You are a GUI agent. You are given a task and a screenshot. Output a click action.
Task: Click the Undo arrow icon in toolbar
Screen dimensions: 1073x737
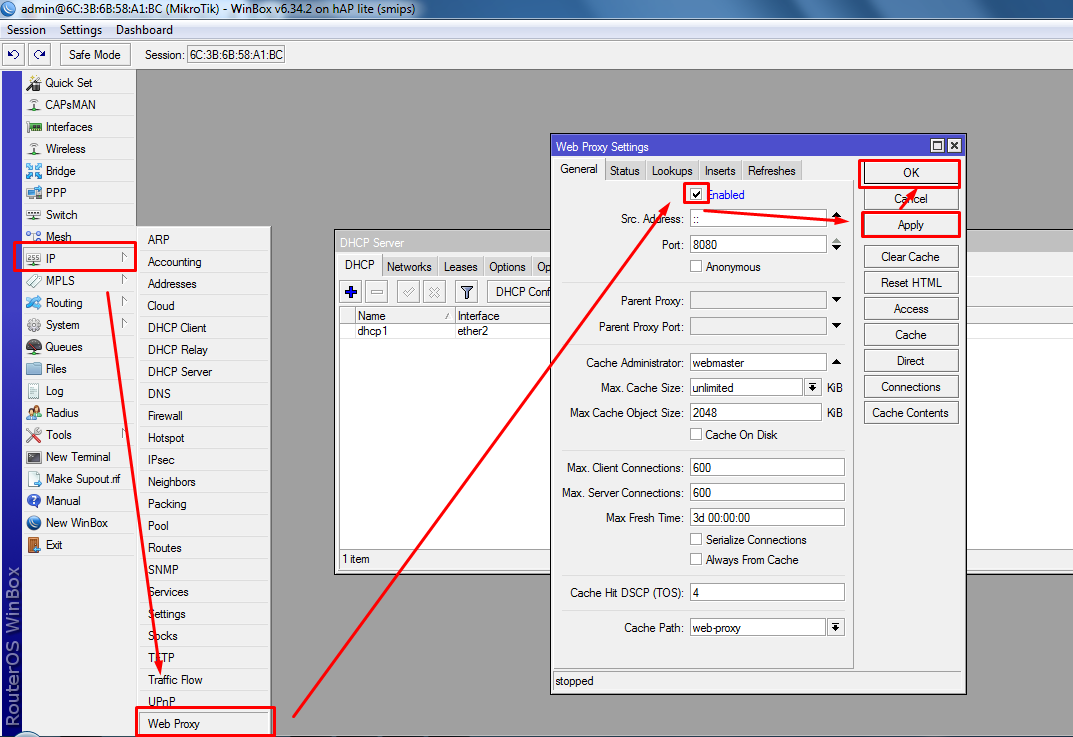[x=13, y=55]
